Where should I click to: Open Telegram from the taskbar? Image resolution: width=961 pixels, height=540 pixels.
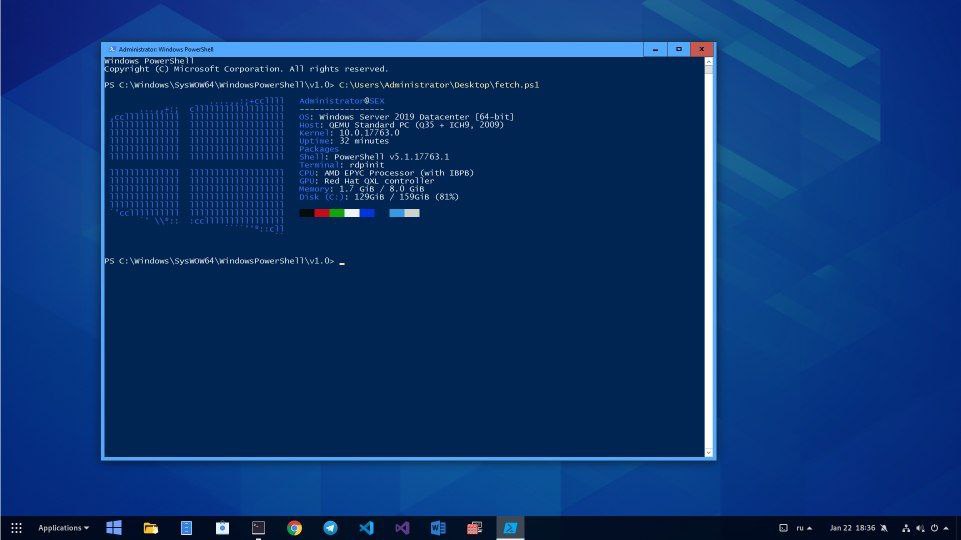point(330,528)
